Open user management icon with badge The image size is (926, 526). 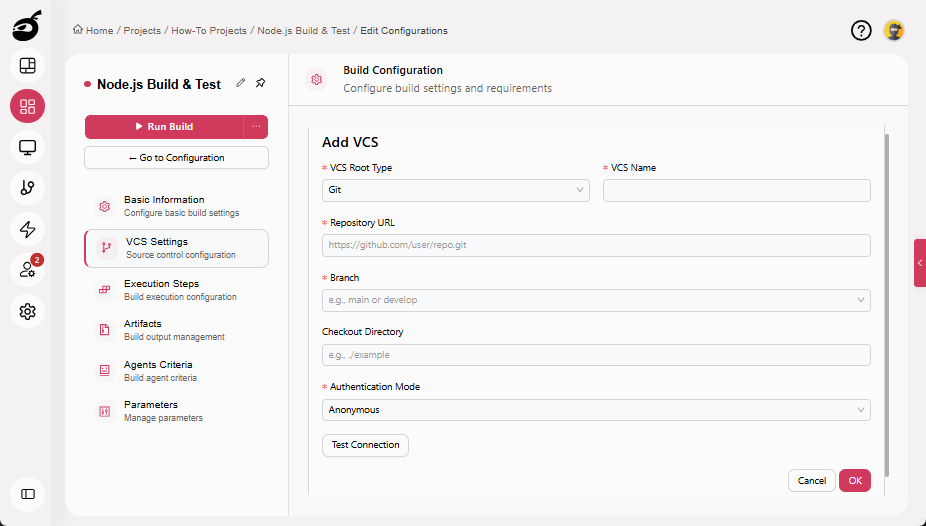[27, 270]
